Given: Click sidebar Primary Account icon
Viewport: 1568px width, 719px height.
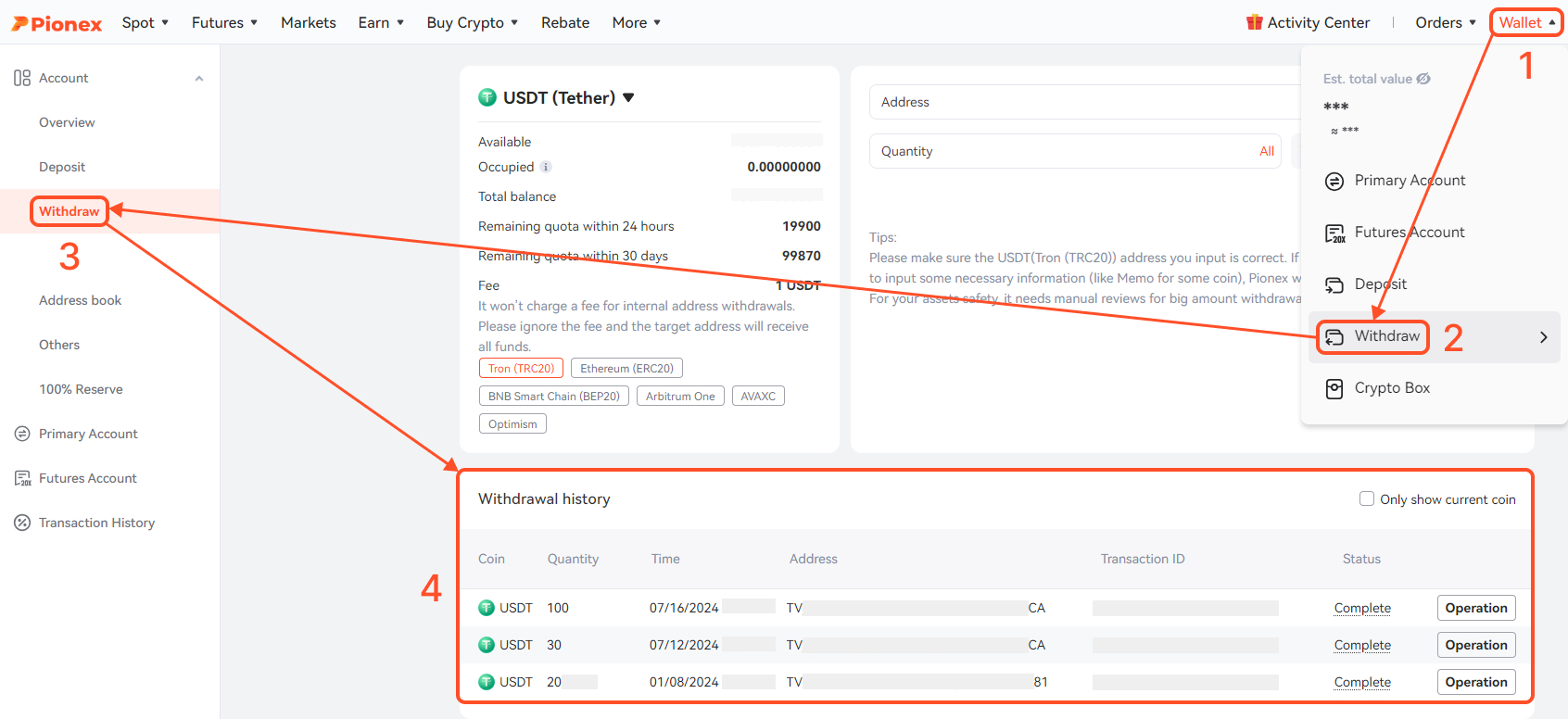Looking at the screenshot, I should click(22, 434).
